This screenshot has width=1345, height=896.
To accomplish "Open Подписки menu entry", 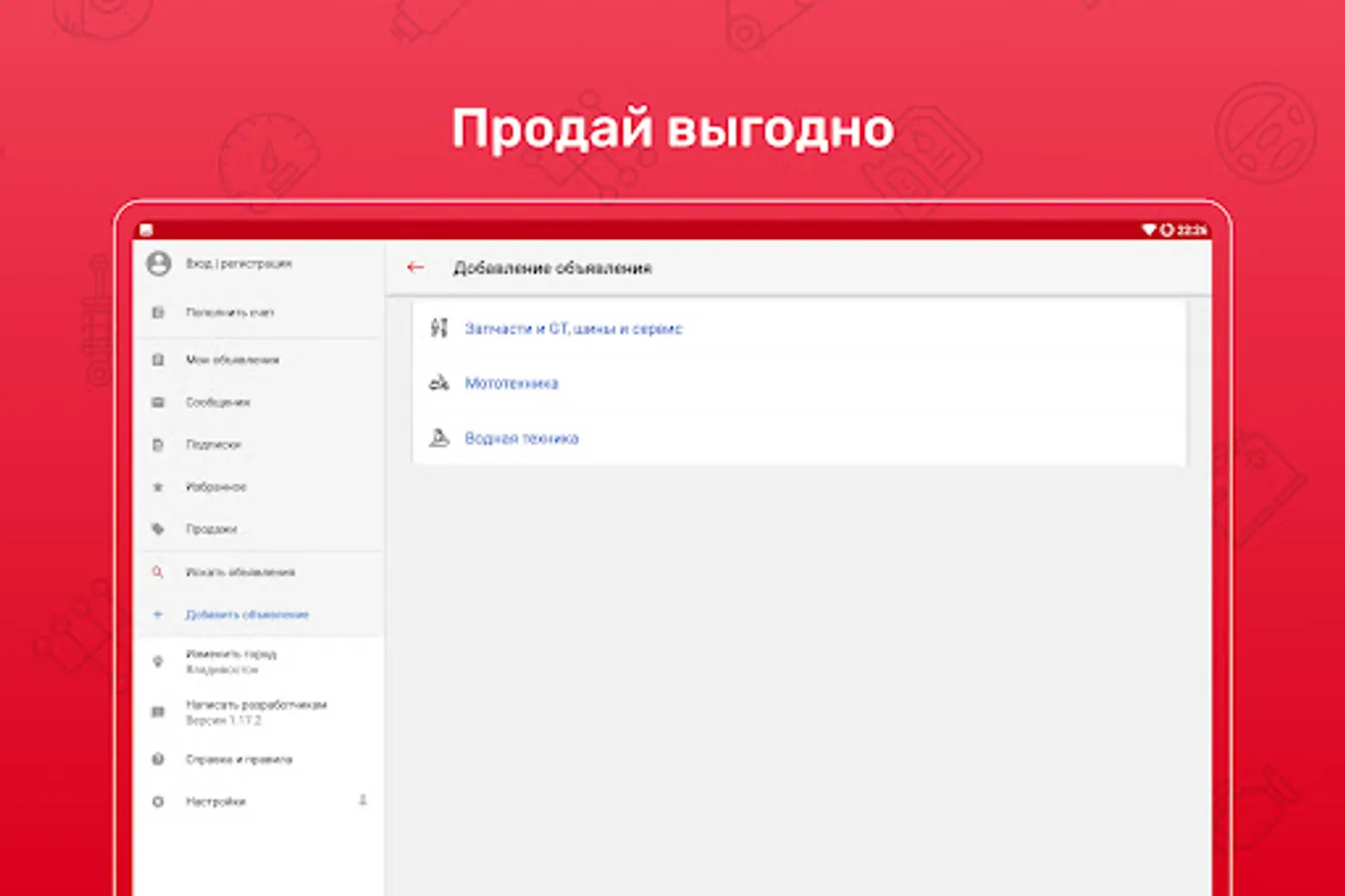I will [213, 445].
